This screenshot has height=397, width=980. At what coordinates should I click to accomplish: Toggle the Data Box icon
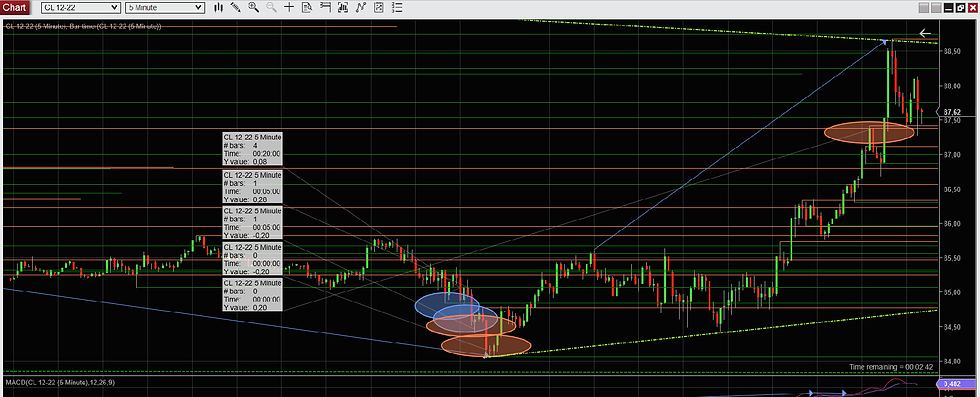point(307,8)
